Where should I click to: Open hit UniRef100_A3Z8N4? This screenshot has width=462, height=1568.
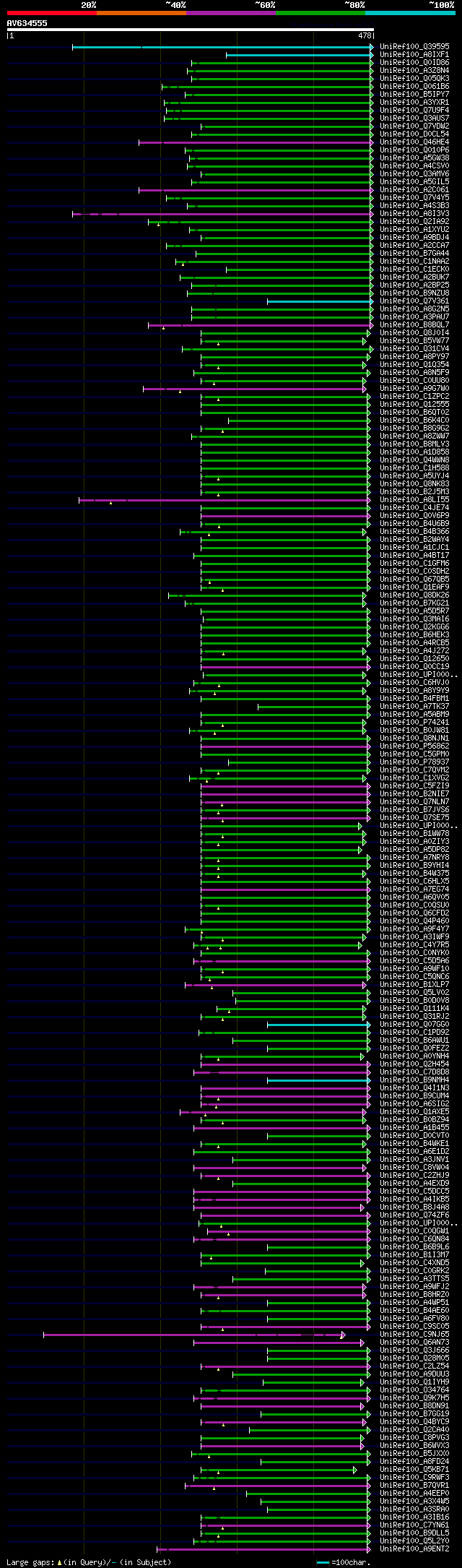[x=414, y=70]
